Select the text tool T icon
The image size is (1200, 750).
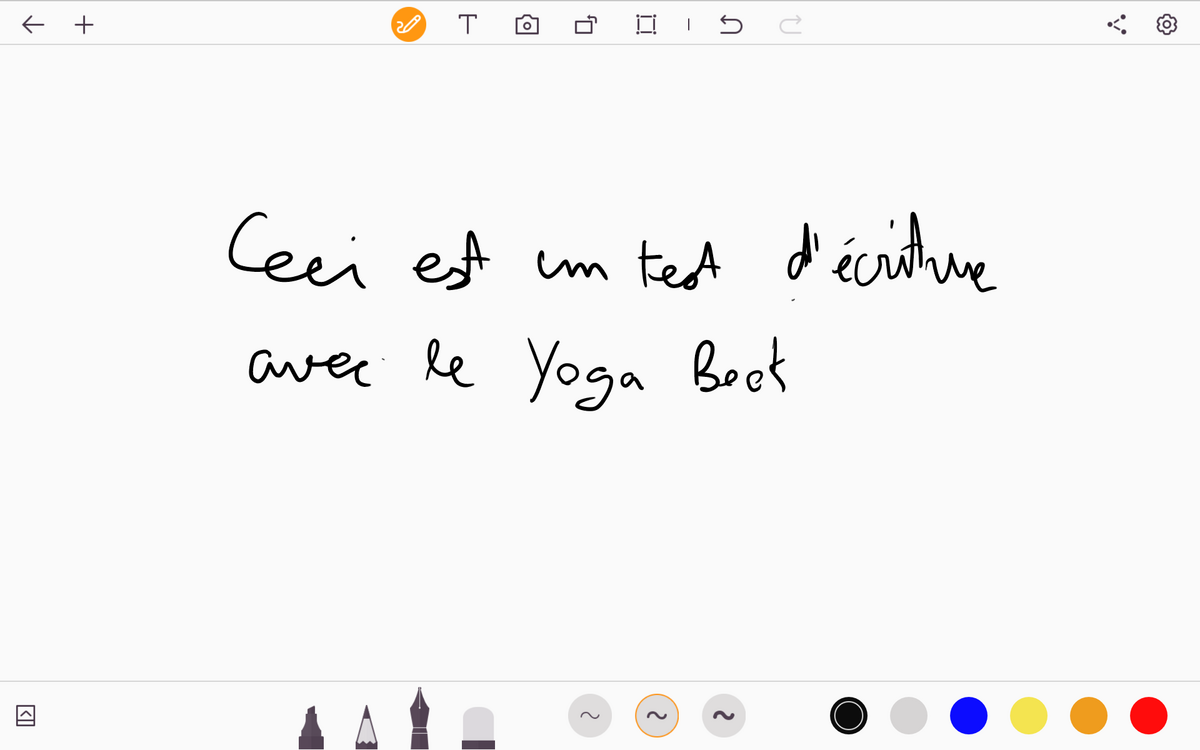click(x=467, y=25)
